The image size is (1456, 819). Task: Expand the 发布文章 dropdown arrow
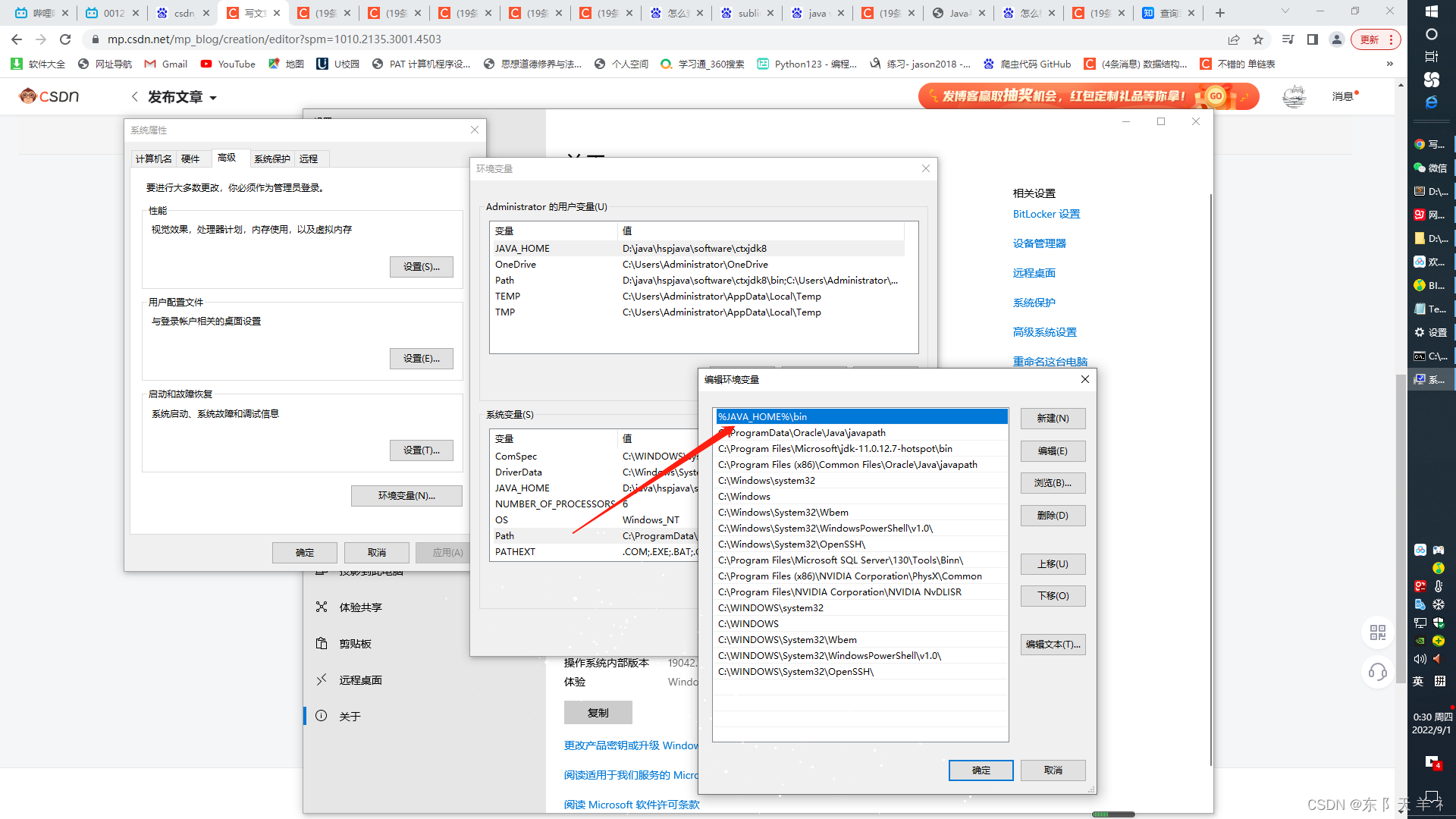(x=213, y=98)
